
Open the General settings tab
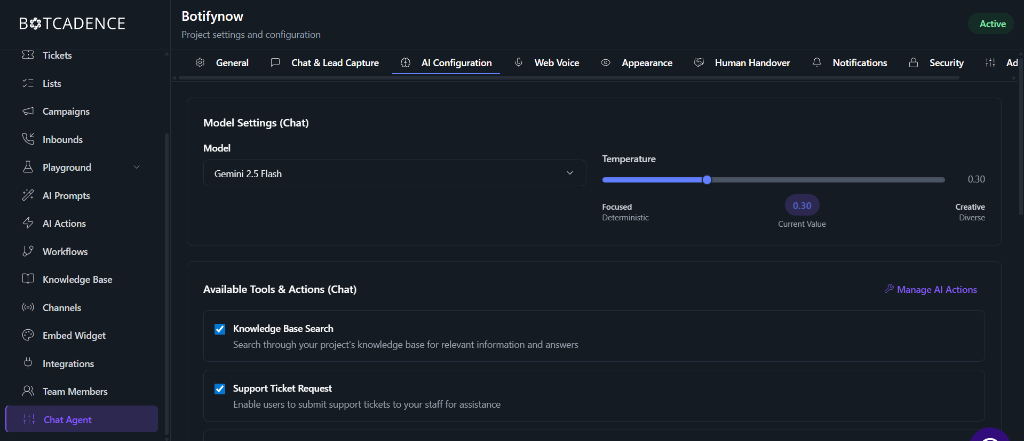(222, 63)
